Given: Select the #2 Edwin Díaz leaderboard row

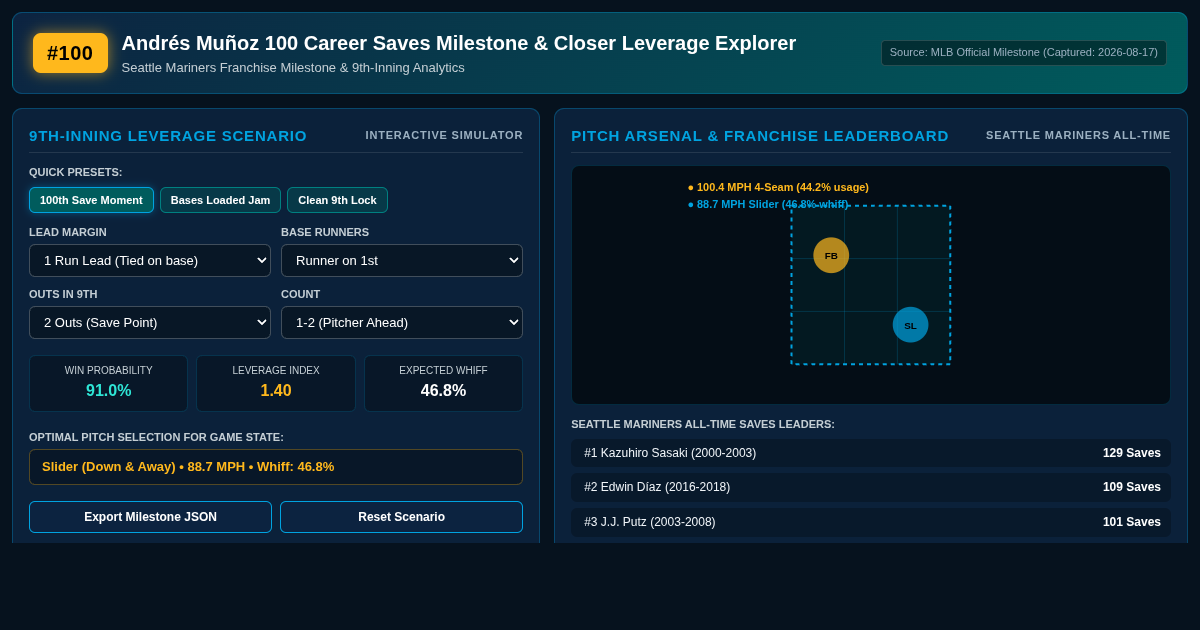Looking at the screenshot, I should click(x=871, y=487).
